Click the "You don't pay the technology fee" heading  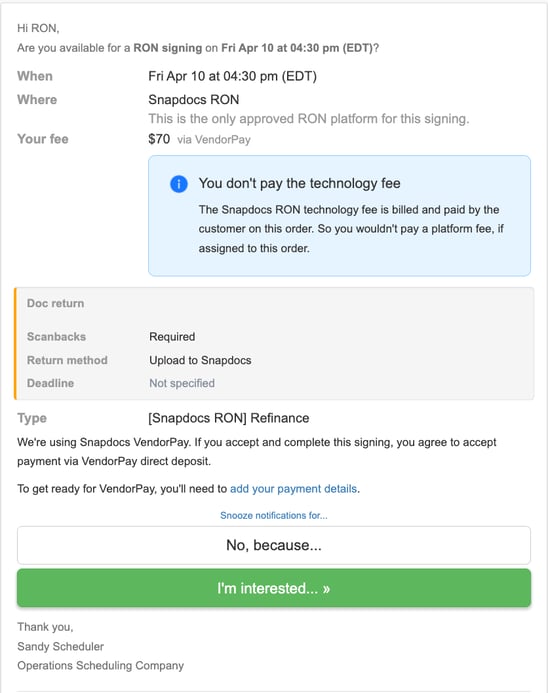click(x=299, y=183)
